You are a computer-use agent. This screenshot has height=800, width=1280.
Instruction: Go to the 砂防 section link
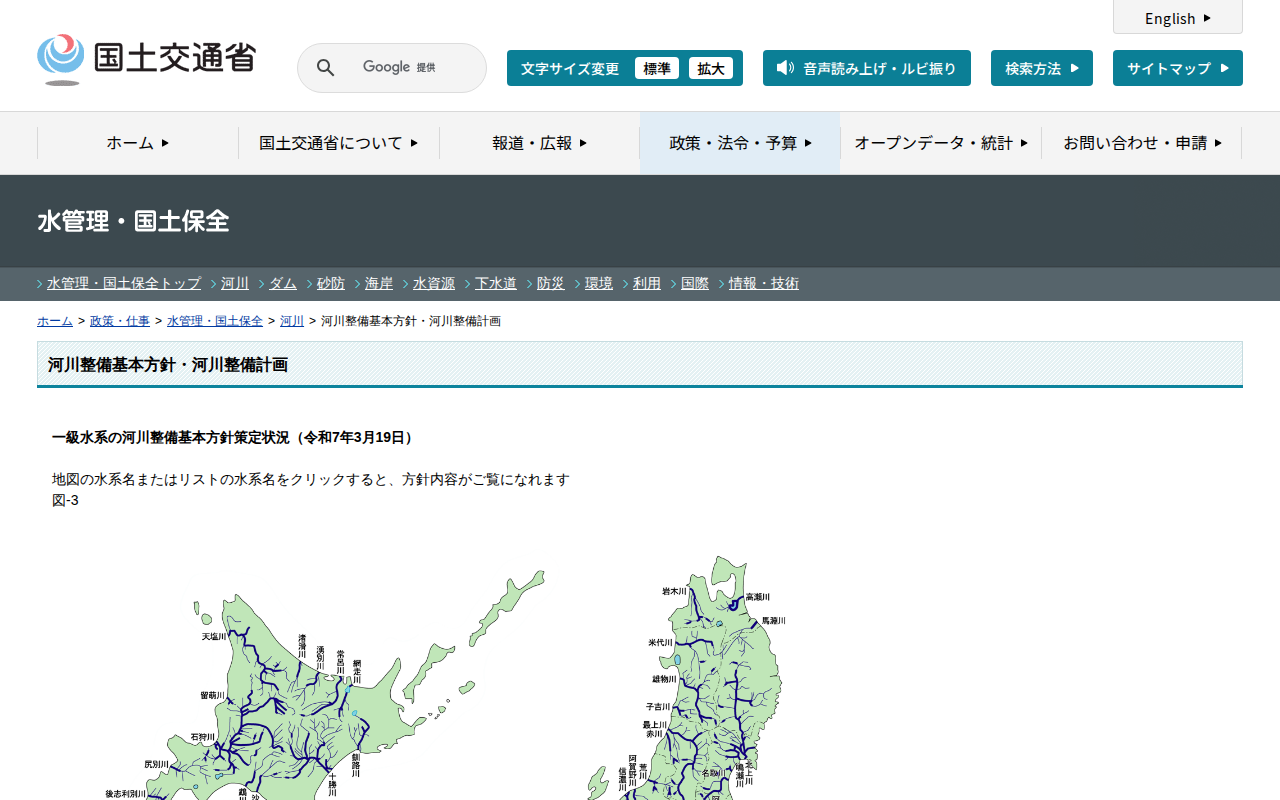(331, 283)
